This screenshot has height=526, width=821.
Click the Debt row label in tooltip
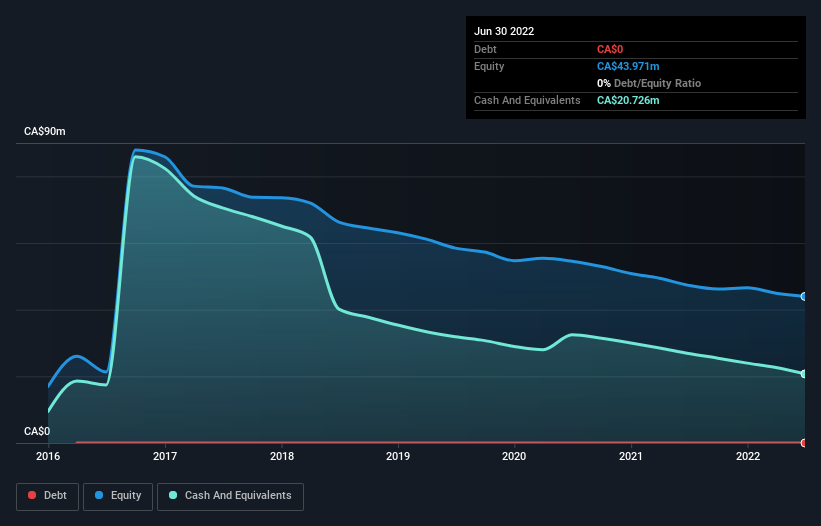pos(485,49)
